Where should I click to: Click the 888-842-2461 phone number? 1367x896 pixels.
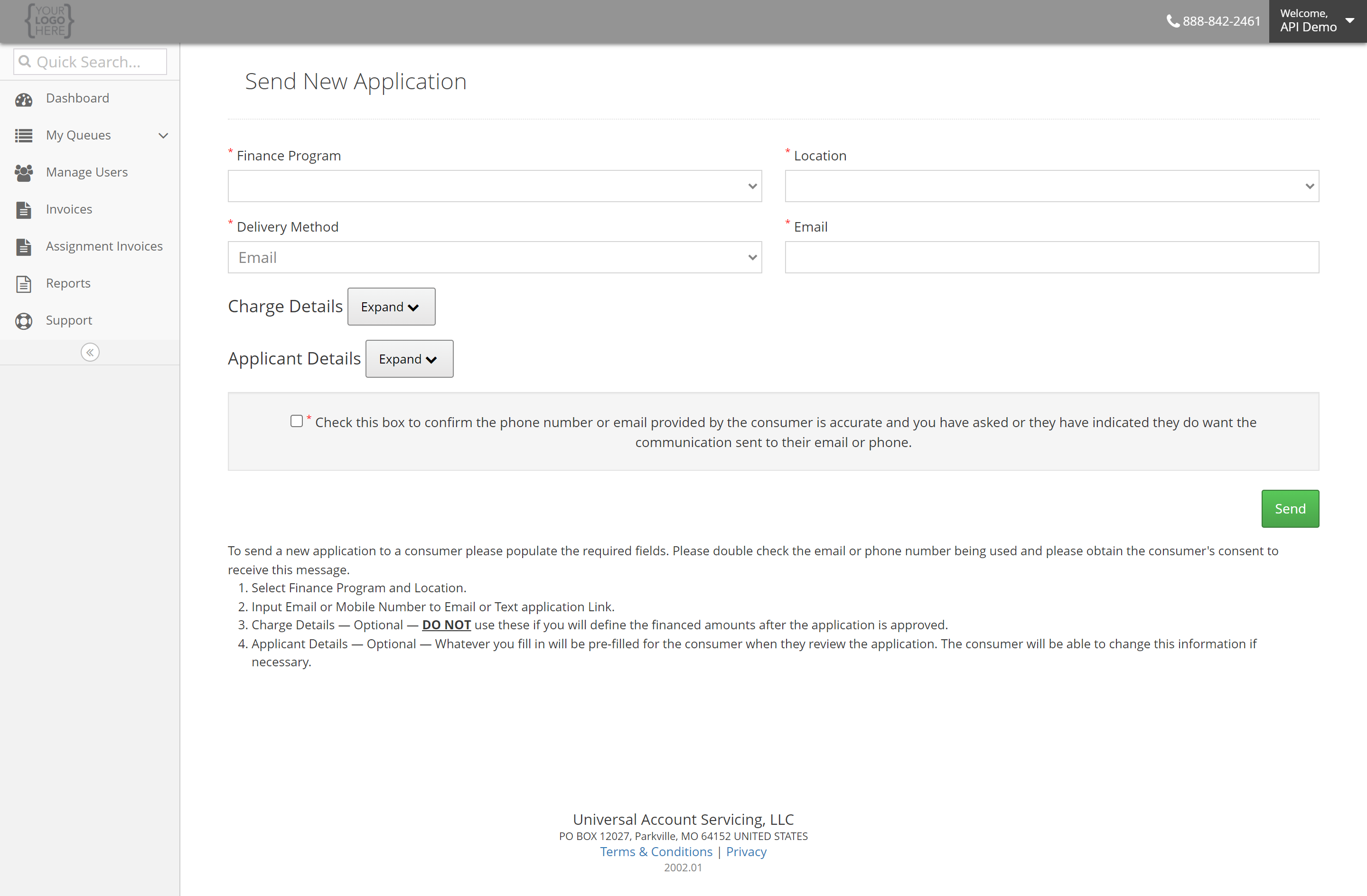click(x=1221, y=21)
